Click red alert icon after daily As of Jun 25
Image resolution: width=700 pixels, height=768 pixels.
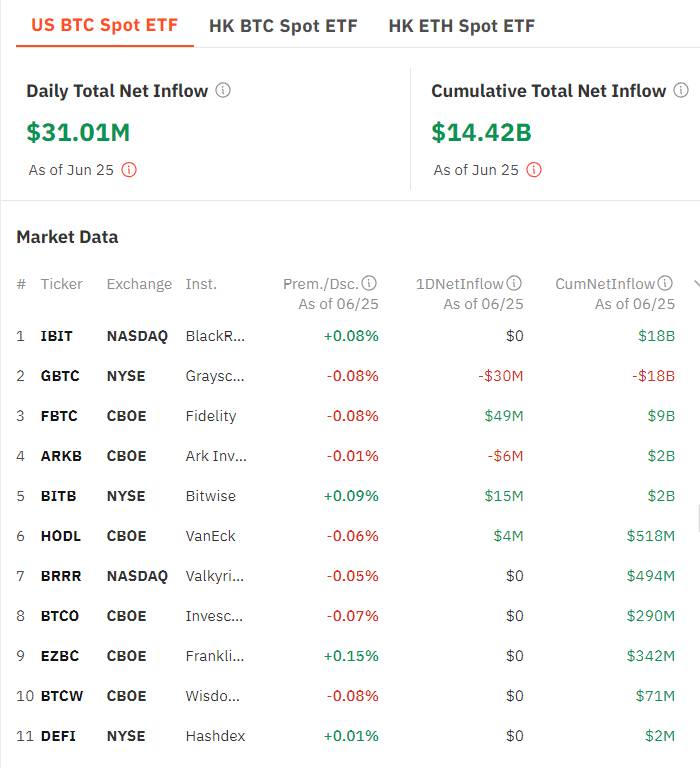pos(129,170)
